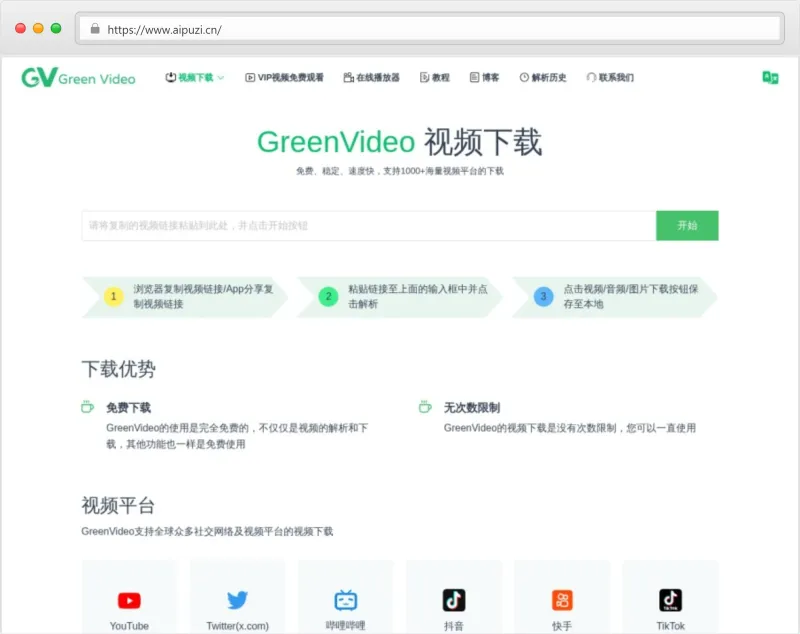Select the Twitter(x.com) platform card
Image resolution: width=800 pixels, height=634 pixels.
pyautogui.click(x=238, y=597)
